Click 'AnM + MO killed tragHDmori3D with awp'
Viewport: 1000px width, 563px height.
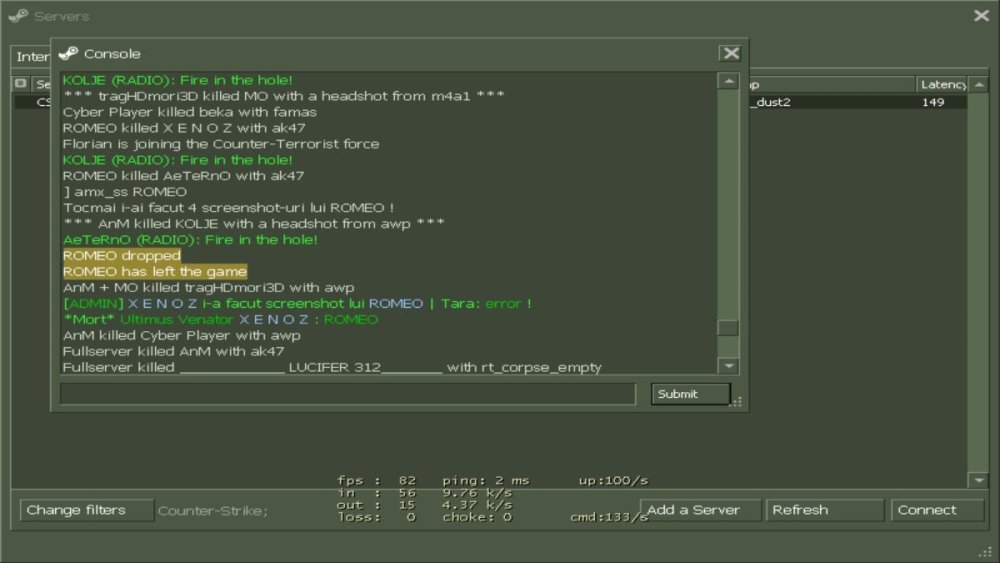pos(209,288)
